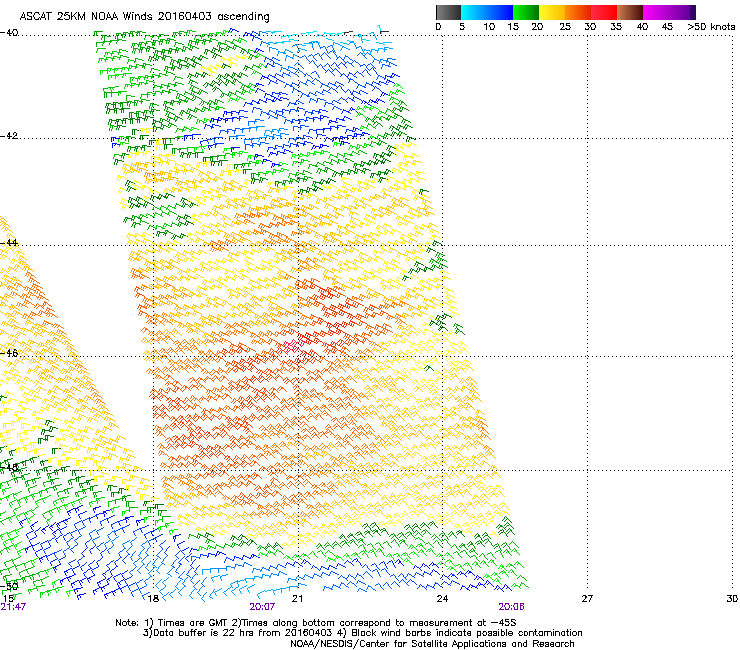Click the red 30-35 knots color segment
Viewport: 740px width, 650px height.
[604, 12]
